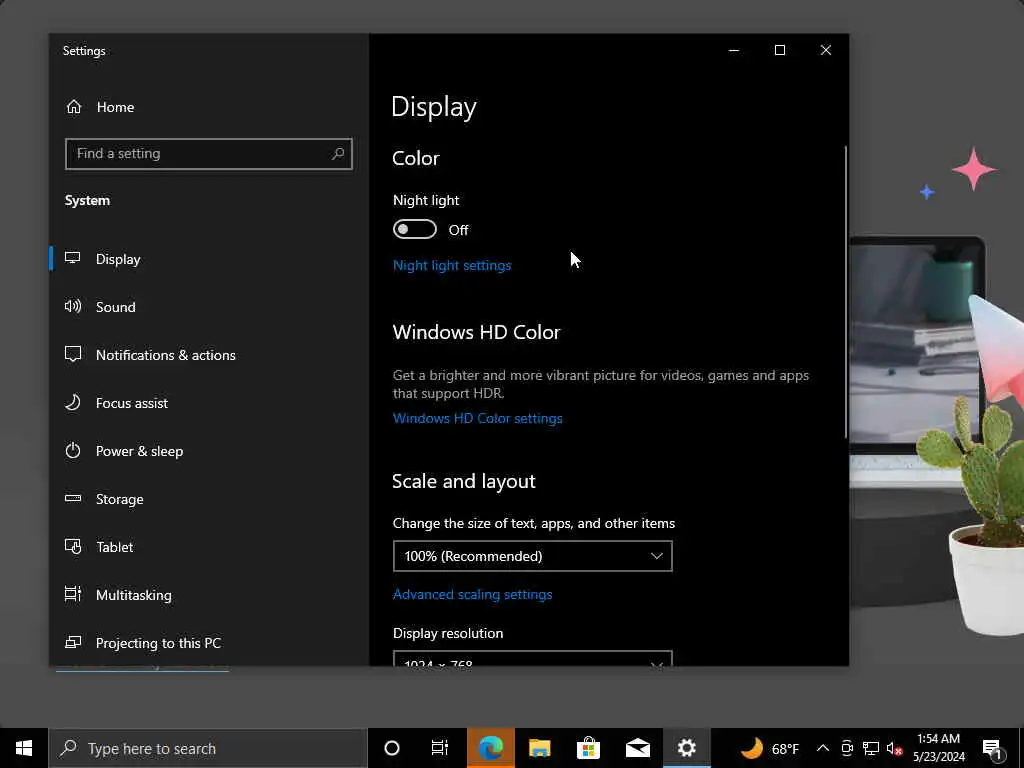Maximize the Settings window

(780, 50)
